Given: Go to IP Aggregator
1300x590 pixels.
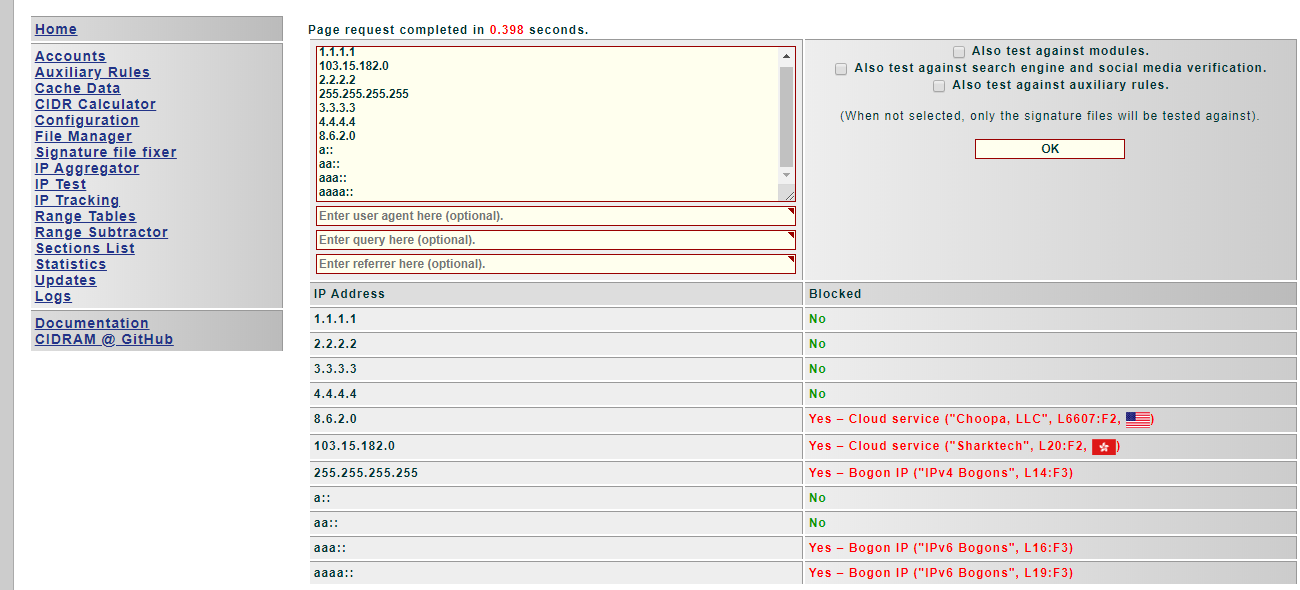Looking at the screenshot, I should 87,169.
